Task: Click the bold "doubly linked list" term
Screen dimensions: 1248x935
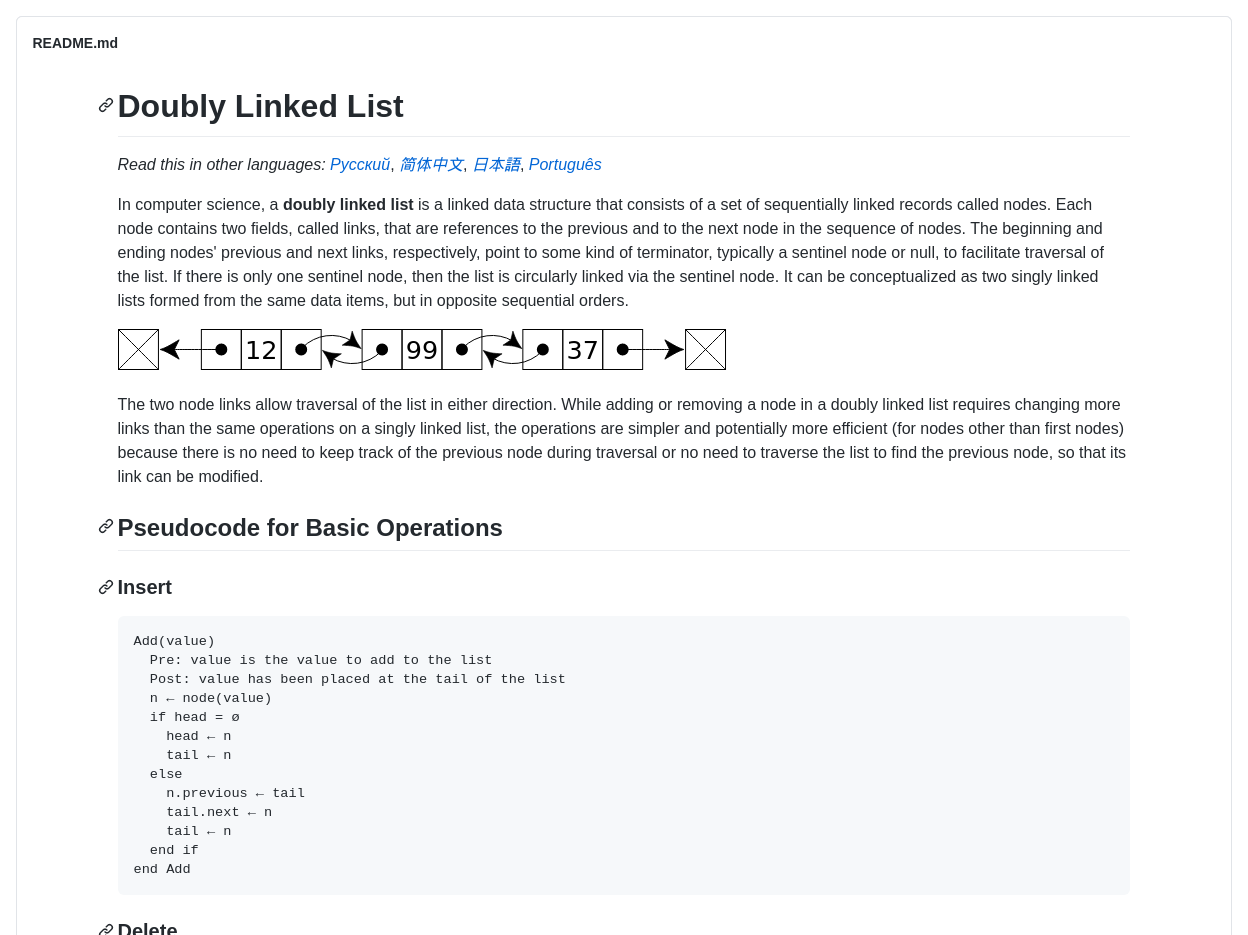Action: click(x=348, y=204)
